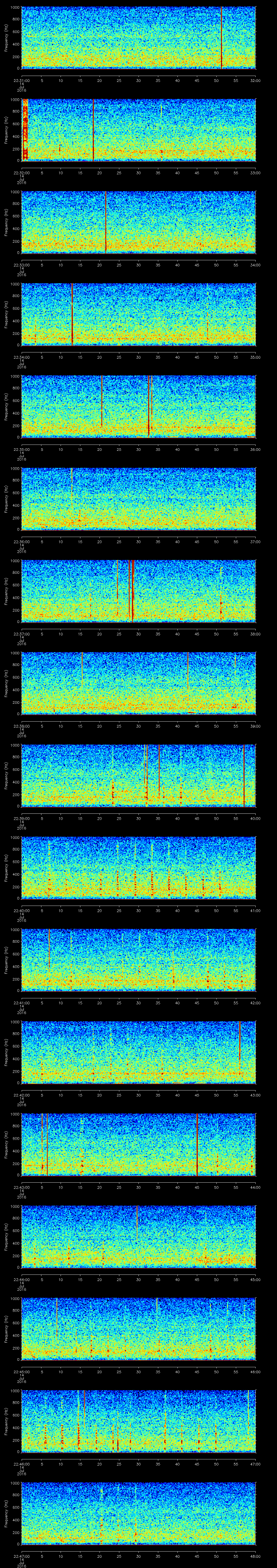Select the 43:00 end time label

255,1095
